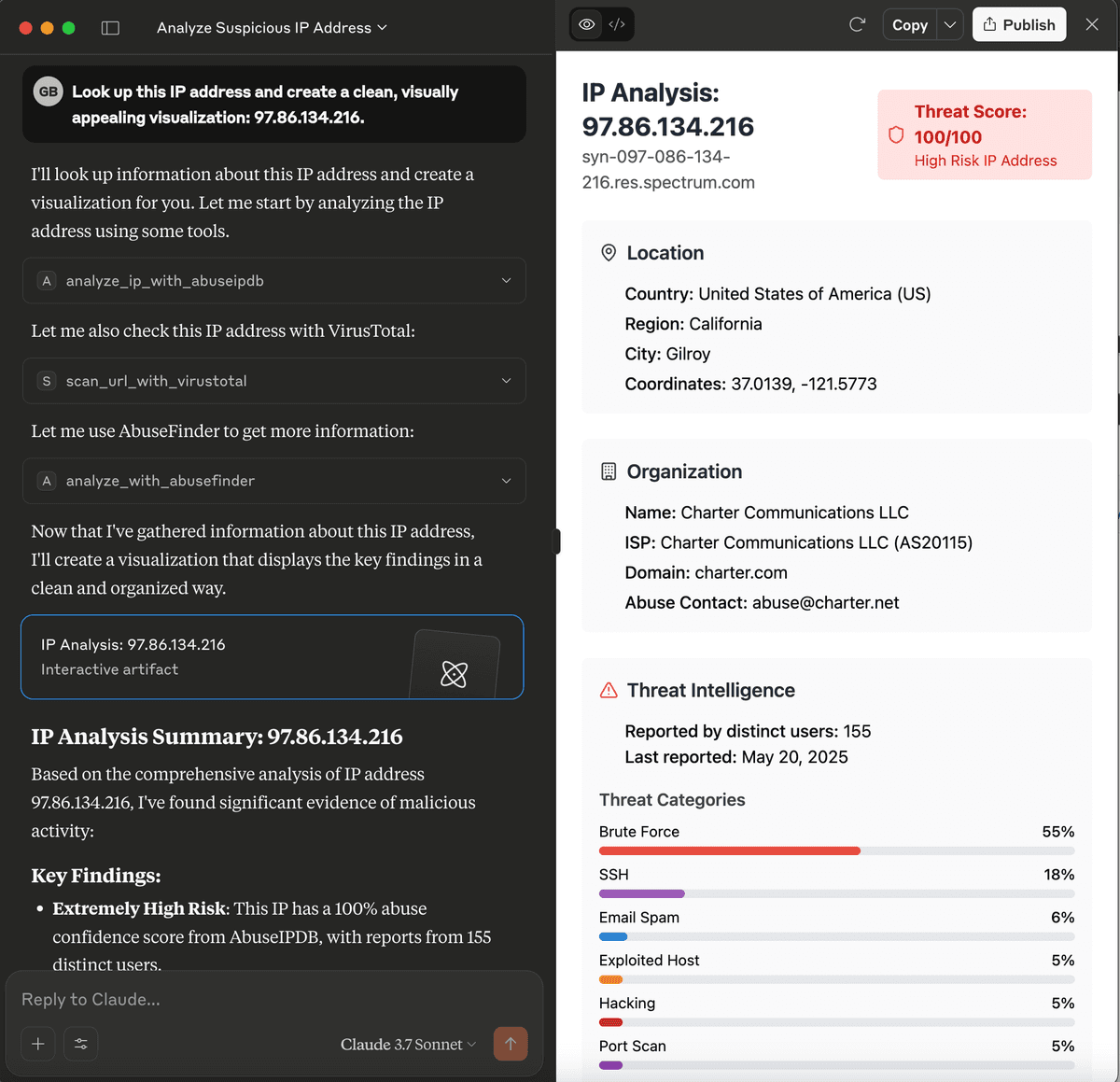This screenshot has width=1120, height=1082.
Task: Toggle the left sidebar panel icon
Action: (110, 28)
